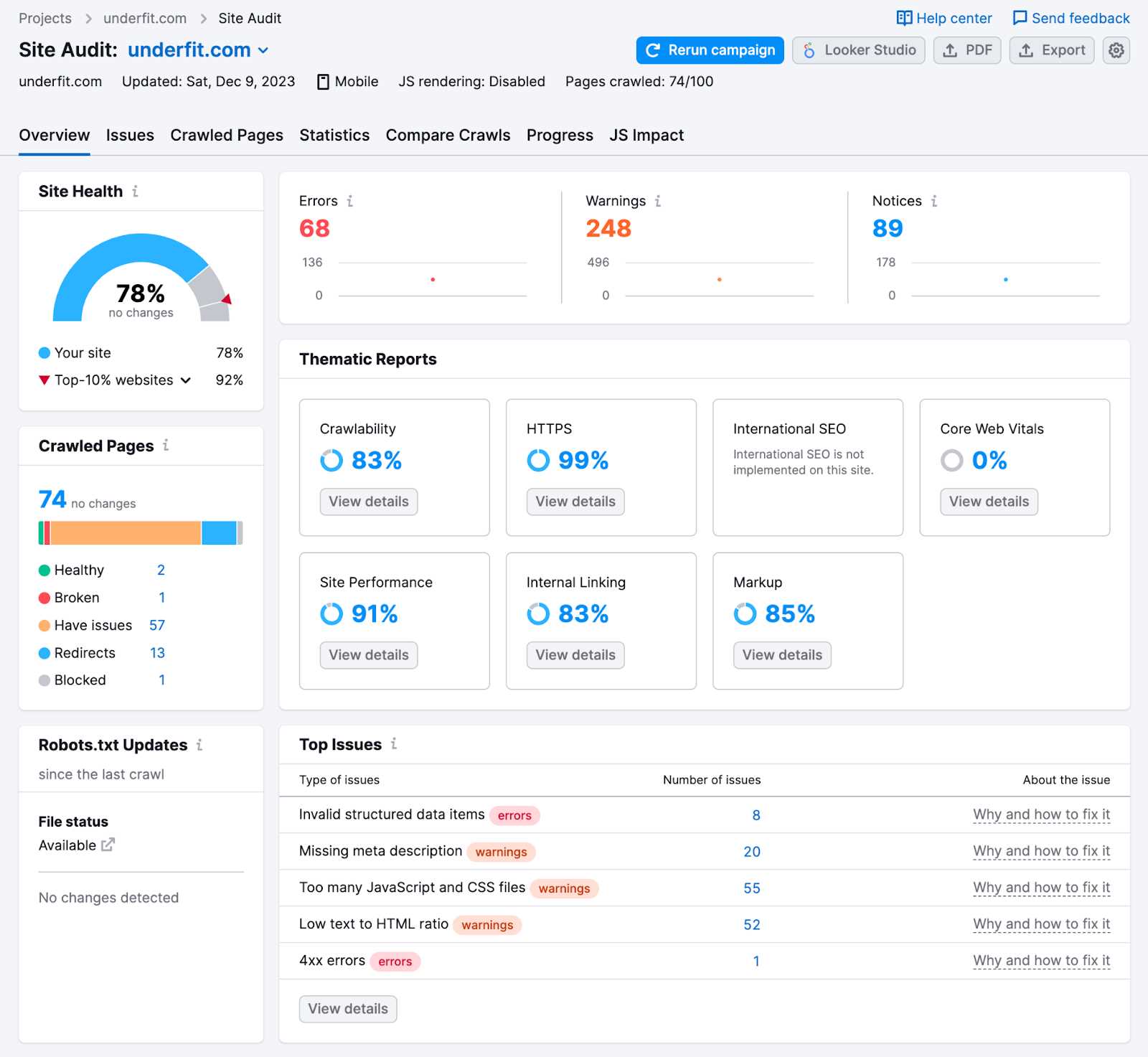This screenshot has height=1057, width=1148.
Task: Open the Statistics tab
Action: 334,135
